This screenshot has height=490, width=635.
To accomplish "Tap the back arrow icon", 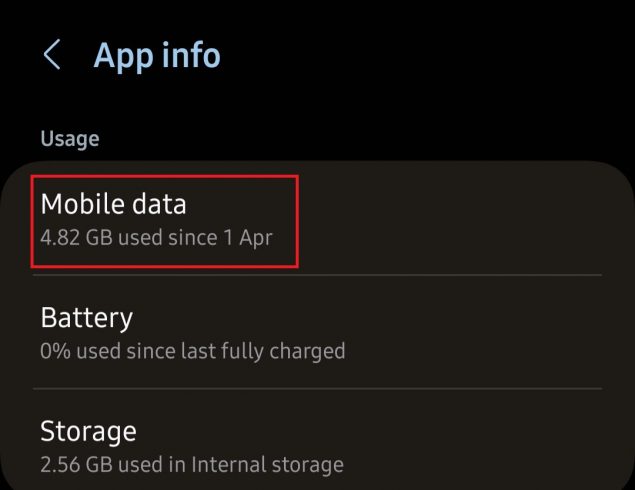I will pos(52,56).
